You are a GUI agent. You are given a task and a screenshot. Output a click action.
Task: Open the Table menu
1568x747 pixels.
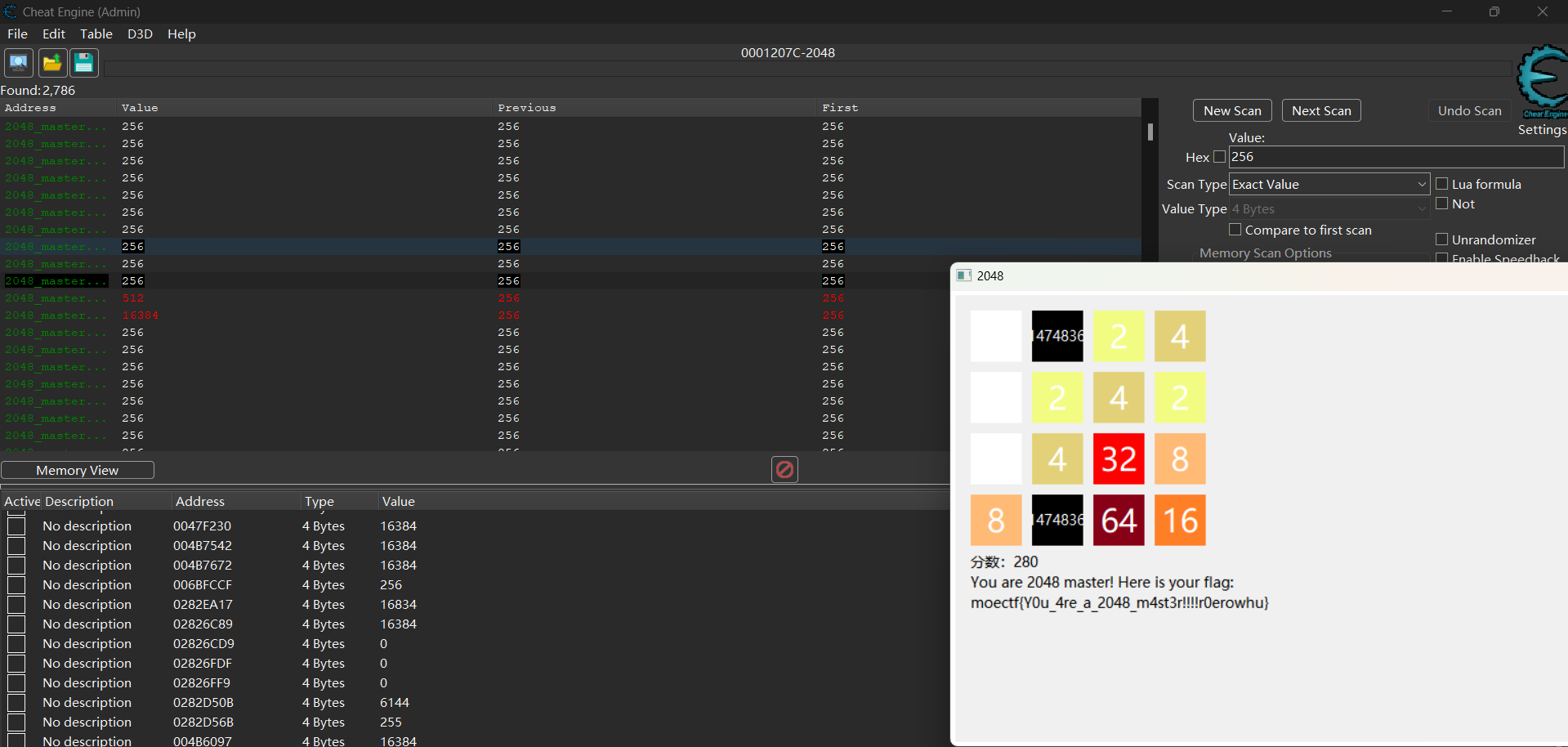click(96, 34)
